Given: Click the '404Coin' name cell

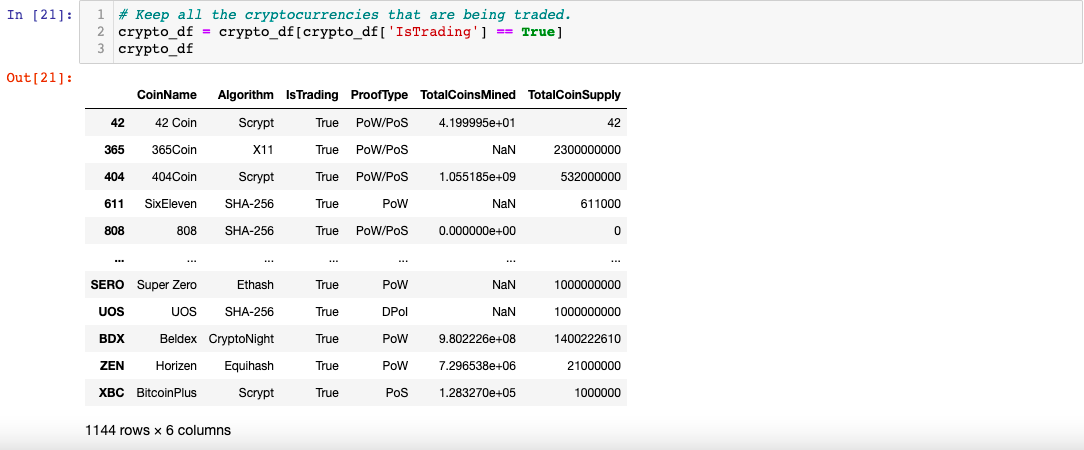Looking at the screenshot, I should coord(174,176).
